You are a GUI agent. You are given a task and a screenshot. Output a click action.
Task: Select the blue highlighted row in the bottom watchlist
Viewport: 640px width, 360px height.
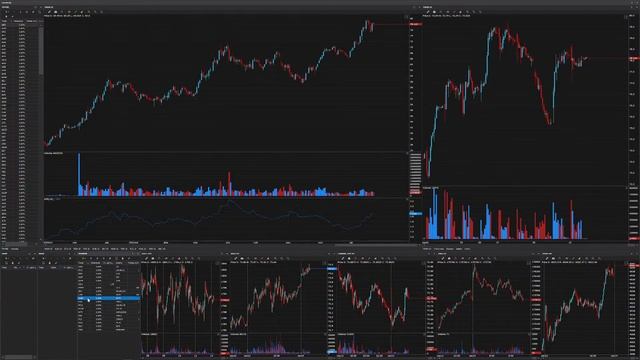109,298
